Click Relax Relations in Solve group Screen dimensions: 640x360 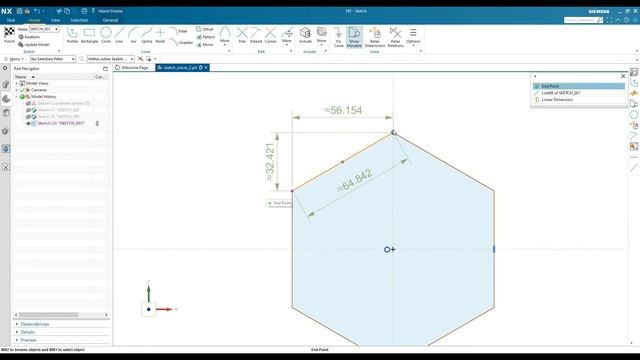click(395, 37)
